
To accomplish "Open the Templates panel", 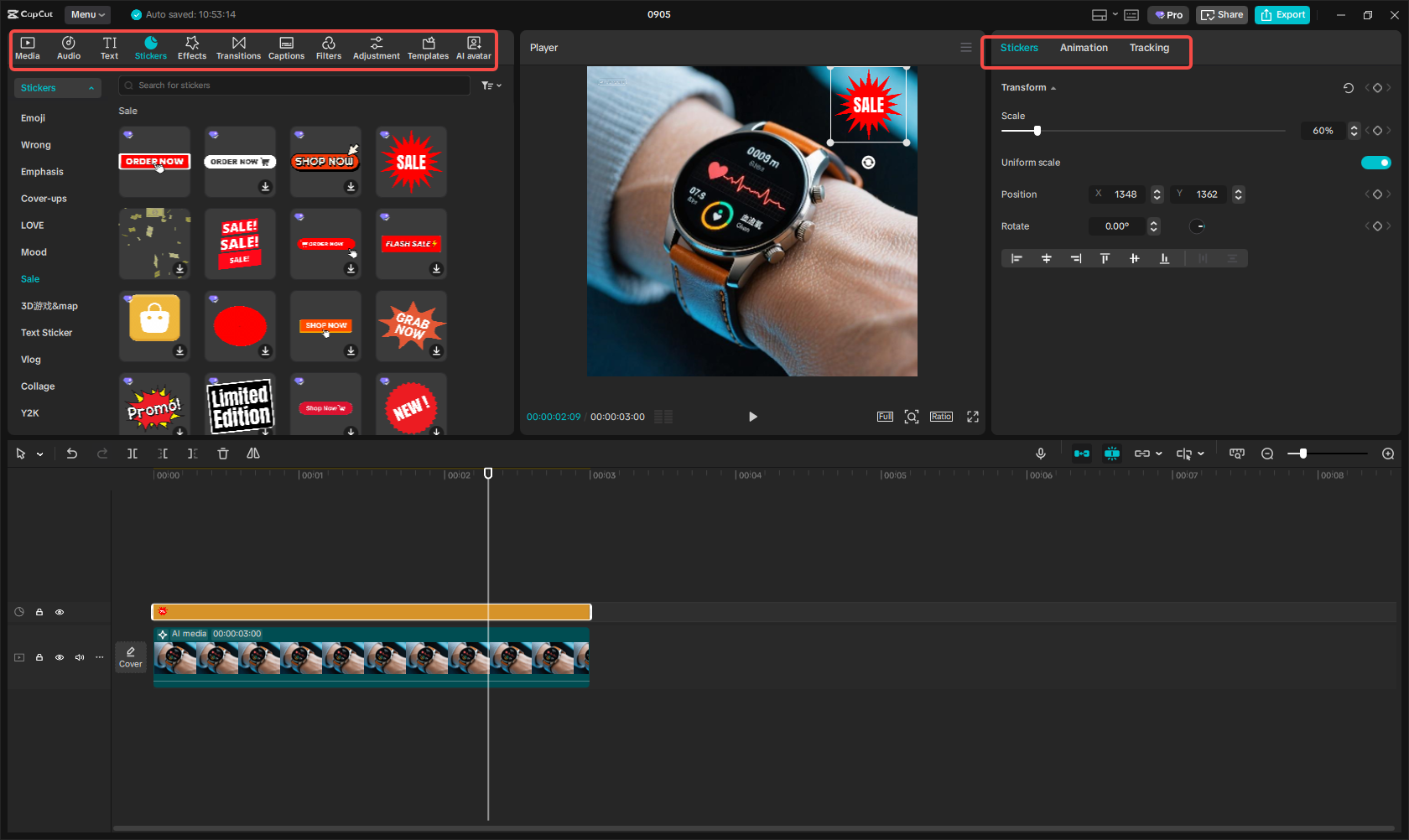I will pyautogui.click(x=429, y=48).
